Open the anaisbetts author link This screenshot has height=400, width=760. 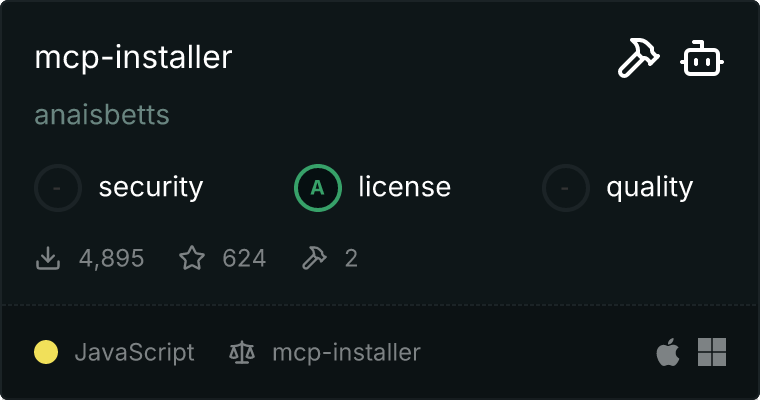click(x=102, y=115)
